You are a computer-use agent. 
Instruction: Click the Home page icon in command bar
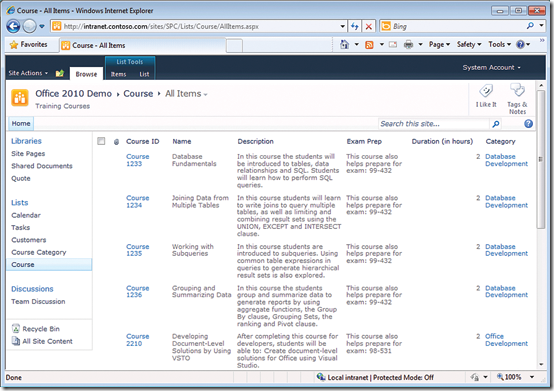tap(344, 45)
